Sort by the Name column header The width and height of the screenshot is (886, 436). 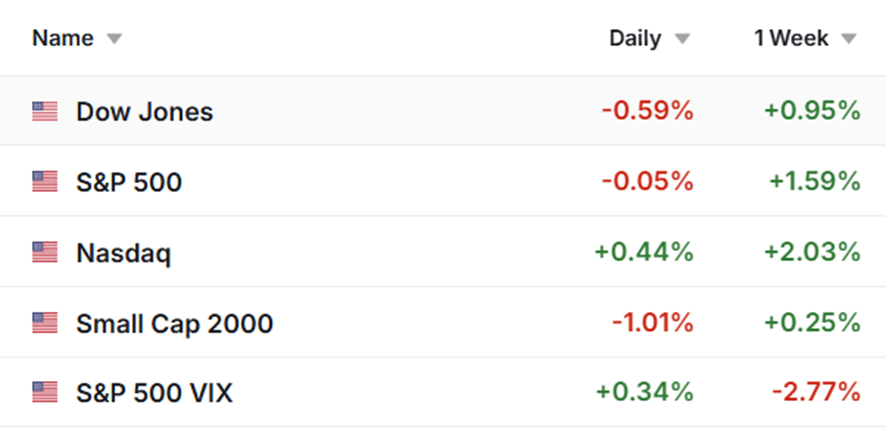[63, 38]
